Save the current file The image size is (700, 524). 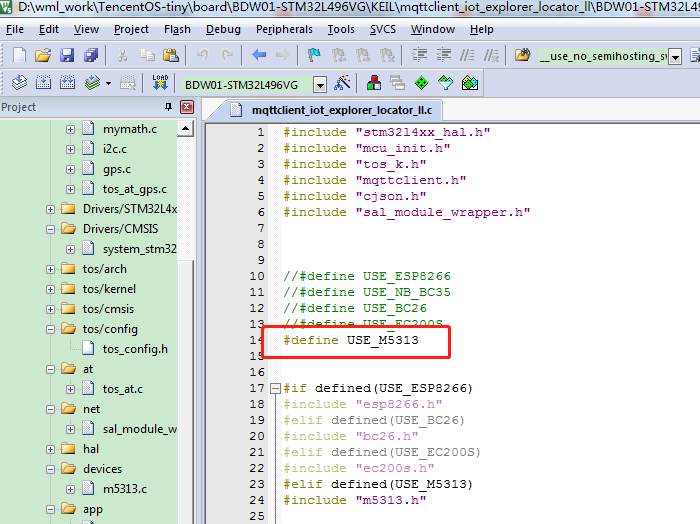pos(67,55)
